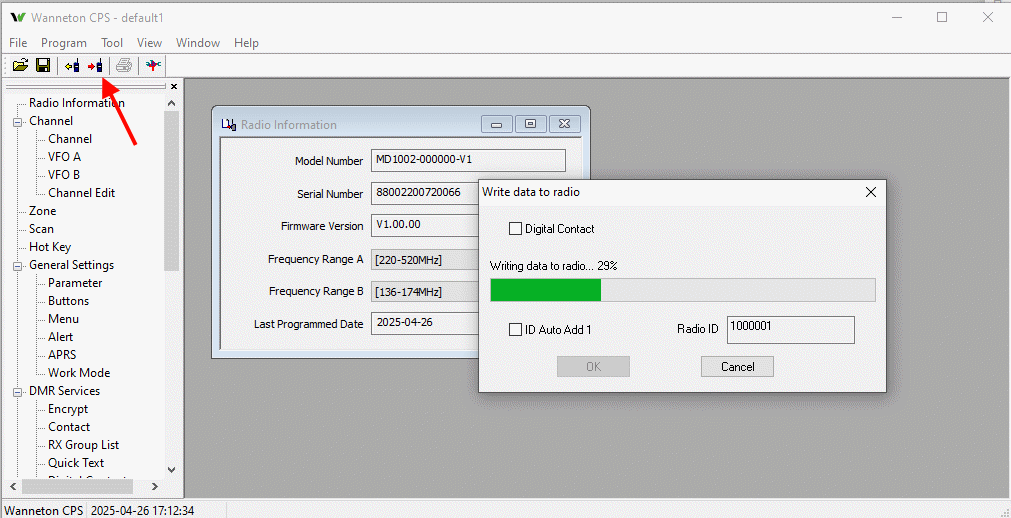
Task: Maximize the Radio Information child window
Action: coord(531,124)
